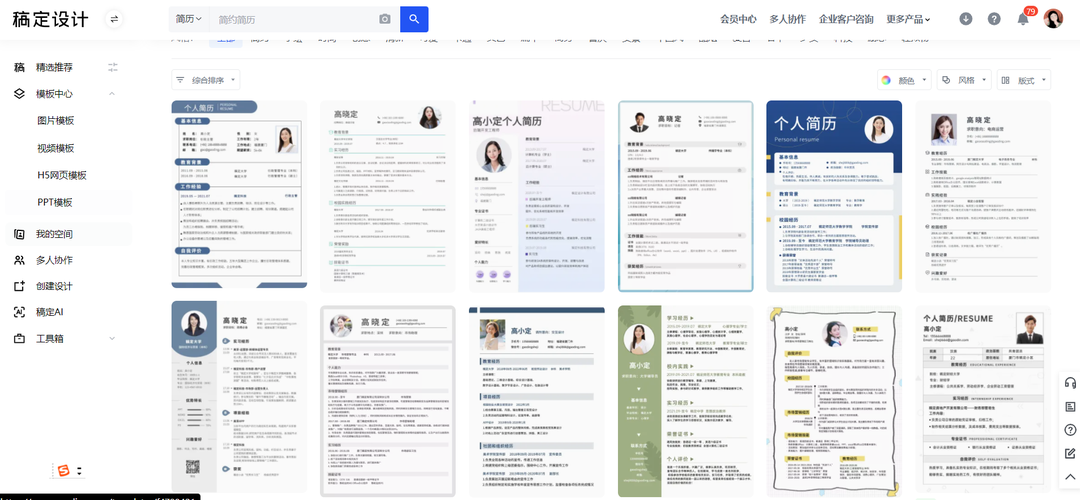The image size is (1080, 500).
Task: Select 视频模板 in sidebar
Action: click(x=56, y=148)
